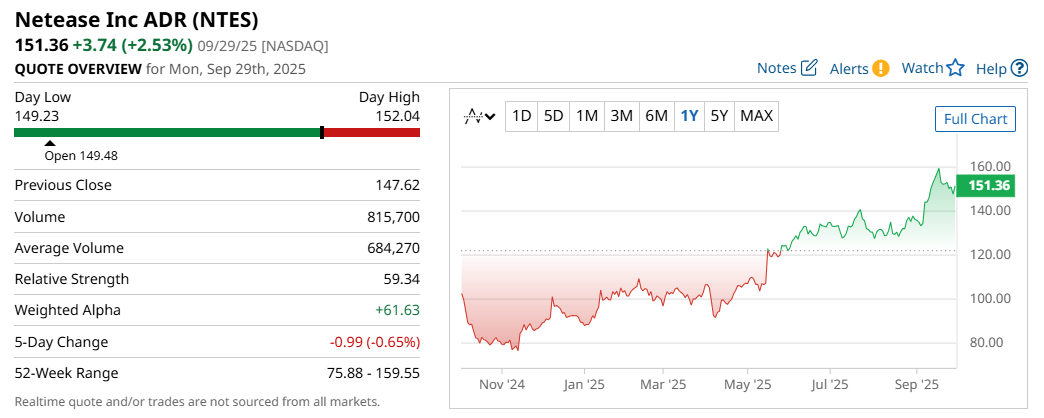Click the Netease Inc ADR (NTES) title
Viewport: 1044px width, 418px height.
tap(136, 20)
